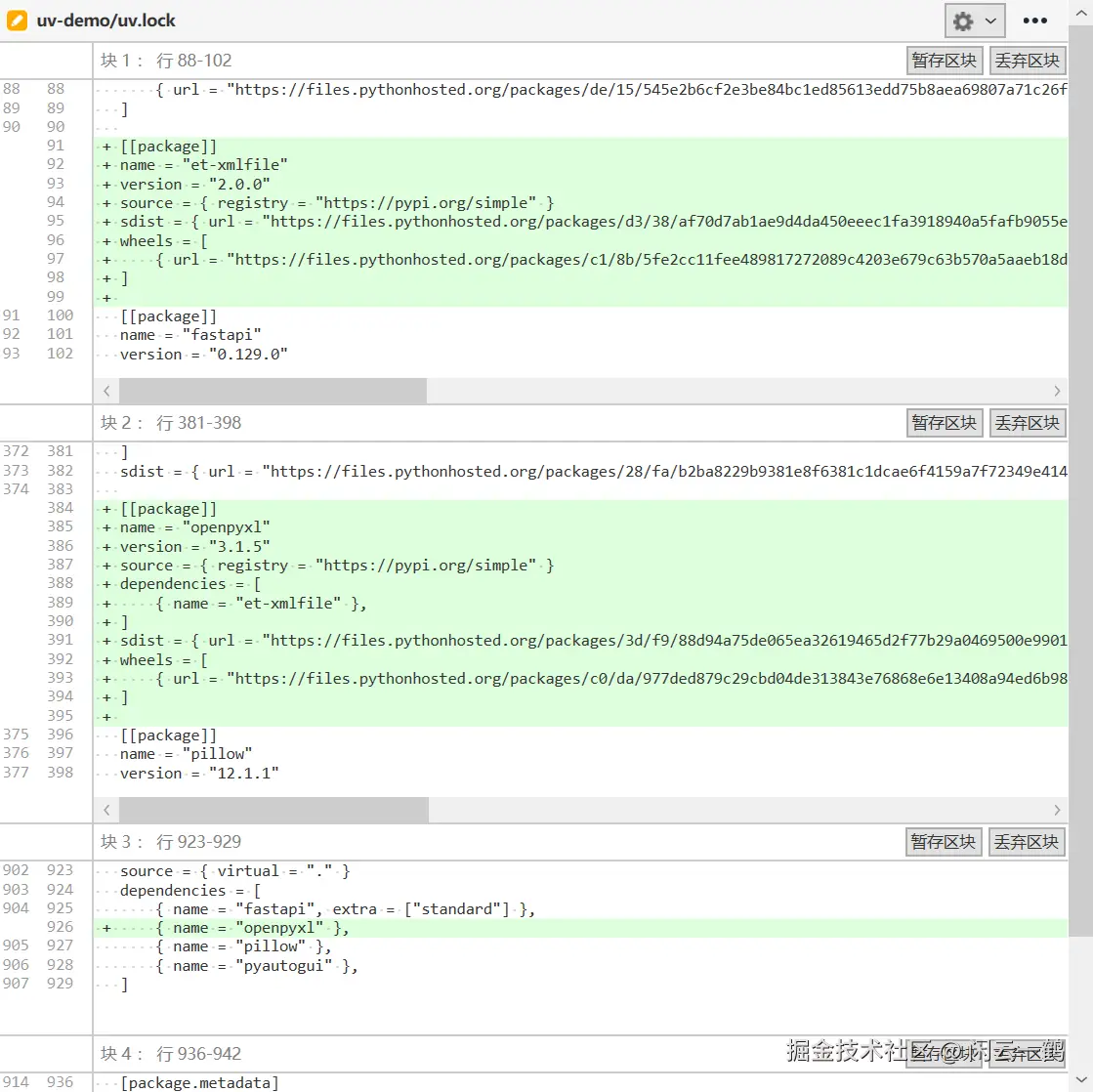Select added [[package]] line at line 384
The width and height of the screenshot is (1093, 1092).
coord(580,509)
